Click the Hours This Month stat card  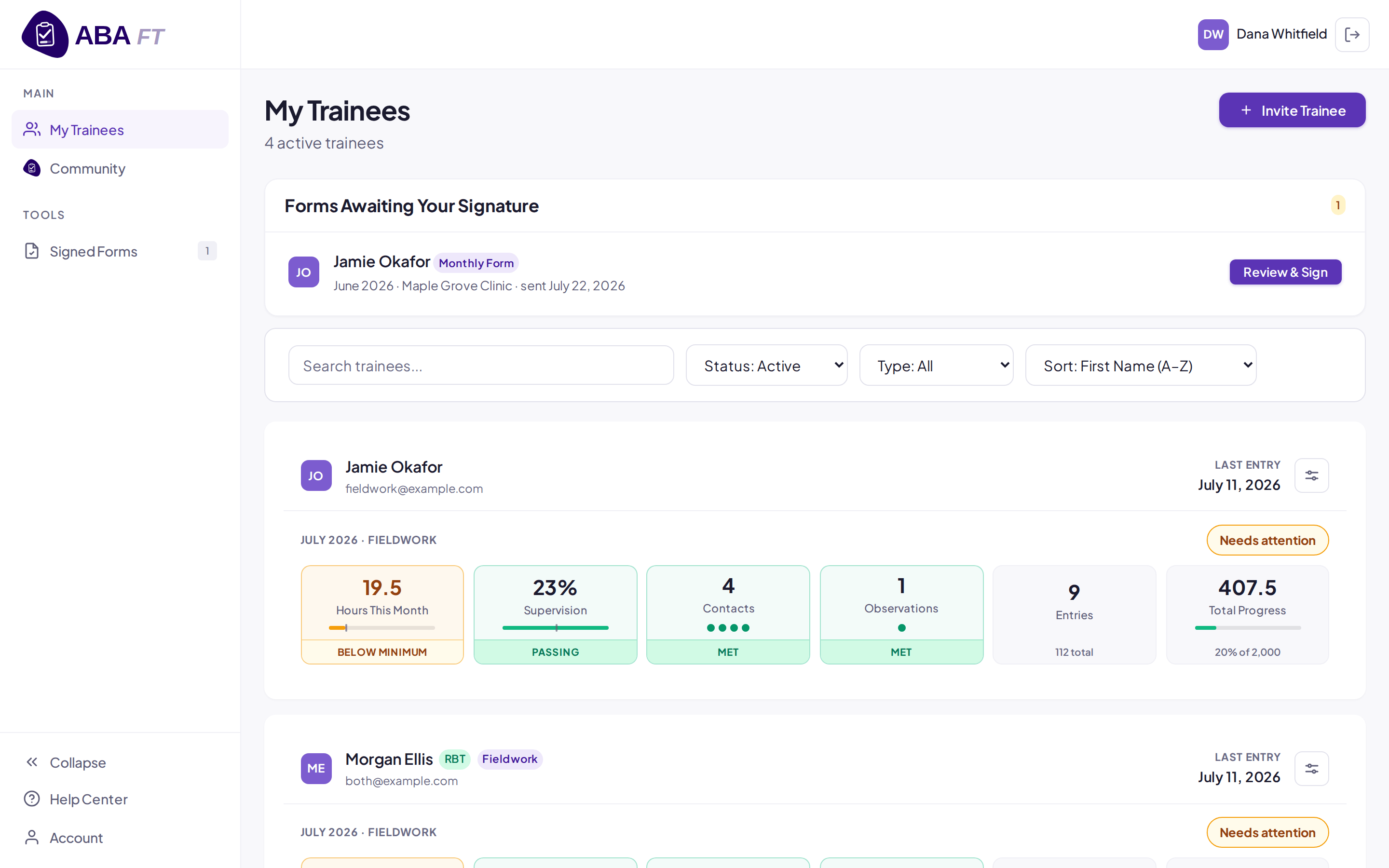(x=382, y=615)
